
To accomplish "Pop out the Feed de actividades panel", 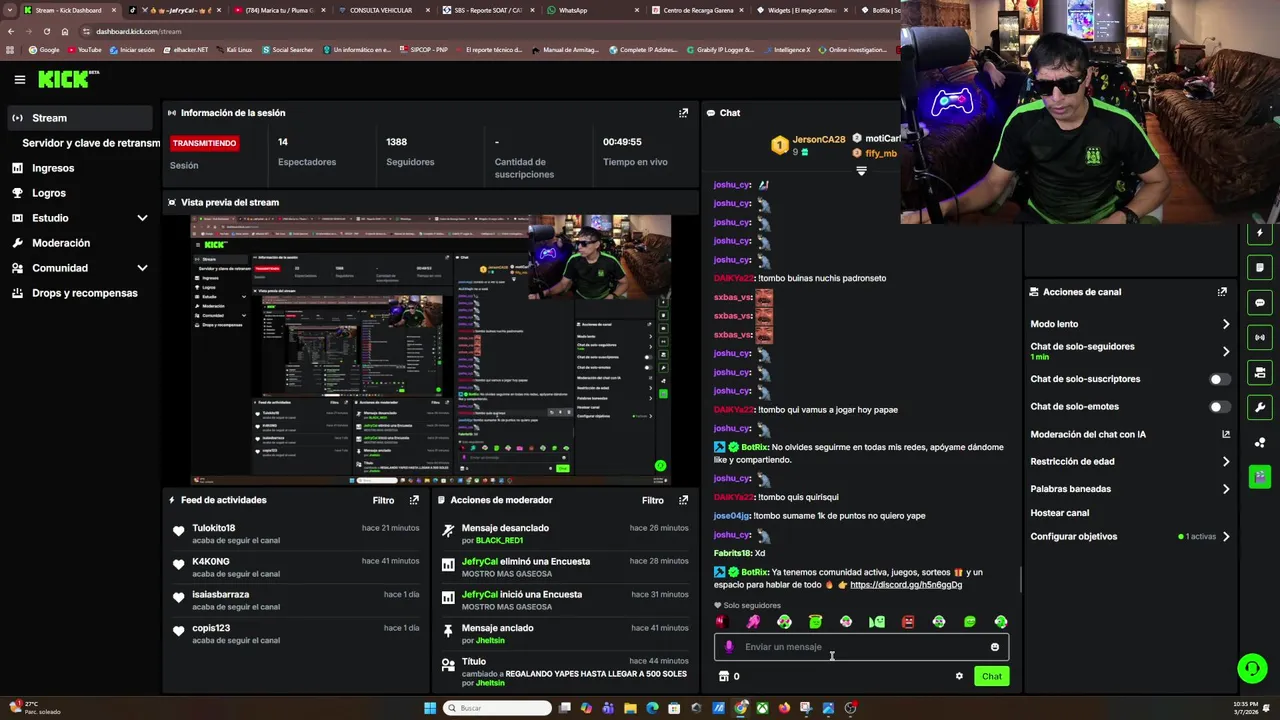I will click(414, 500).
